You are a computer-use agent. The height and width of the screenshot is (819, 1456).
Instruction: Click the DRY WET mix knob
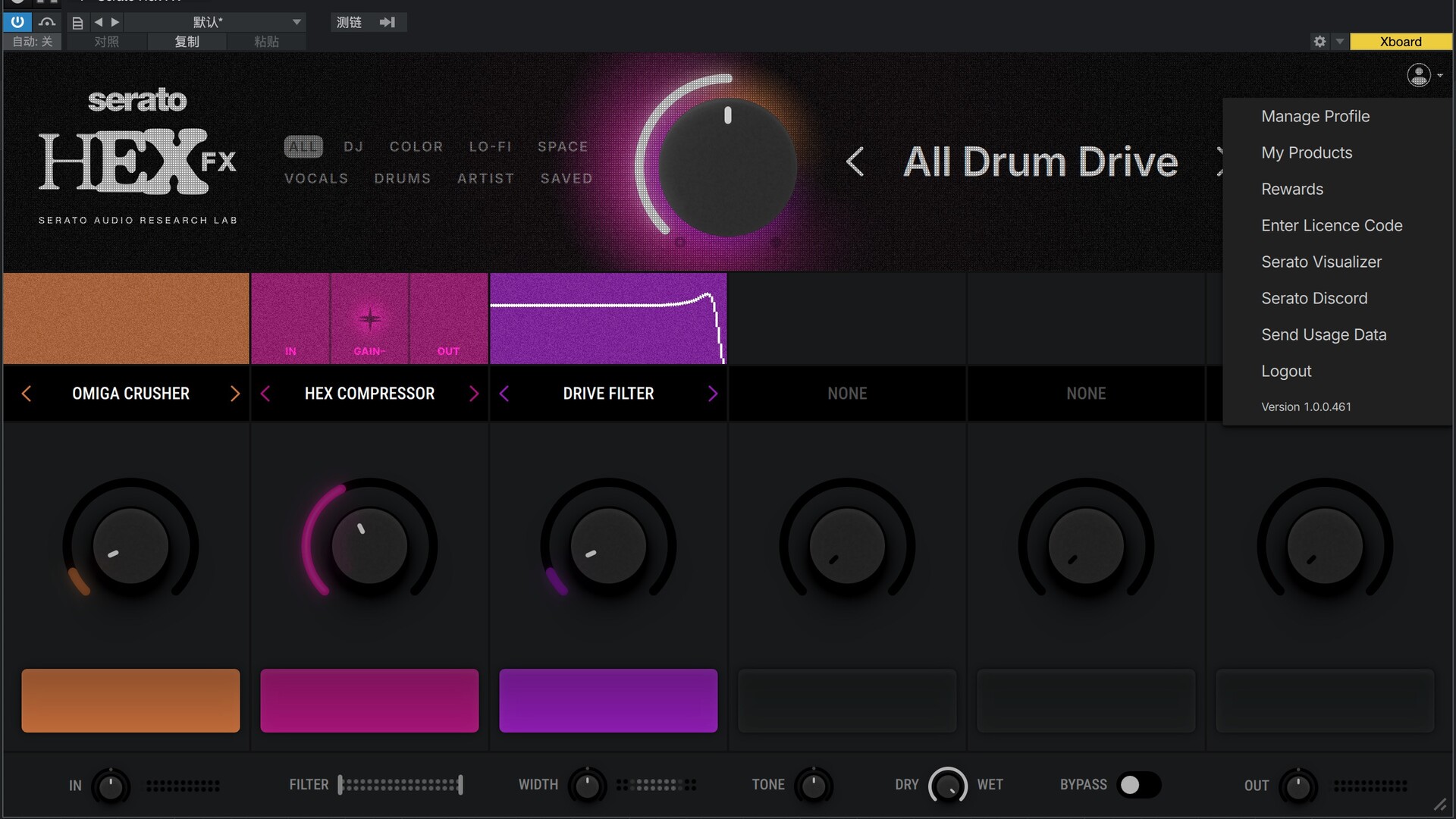point(948,786)
